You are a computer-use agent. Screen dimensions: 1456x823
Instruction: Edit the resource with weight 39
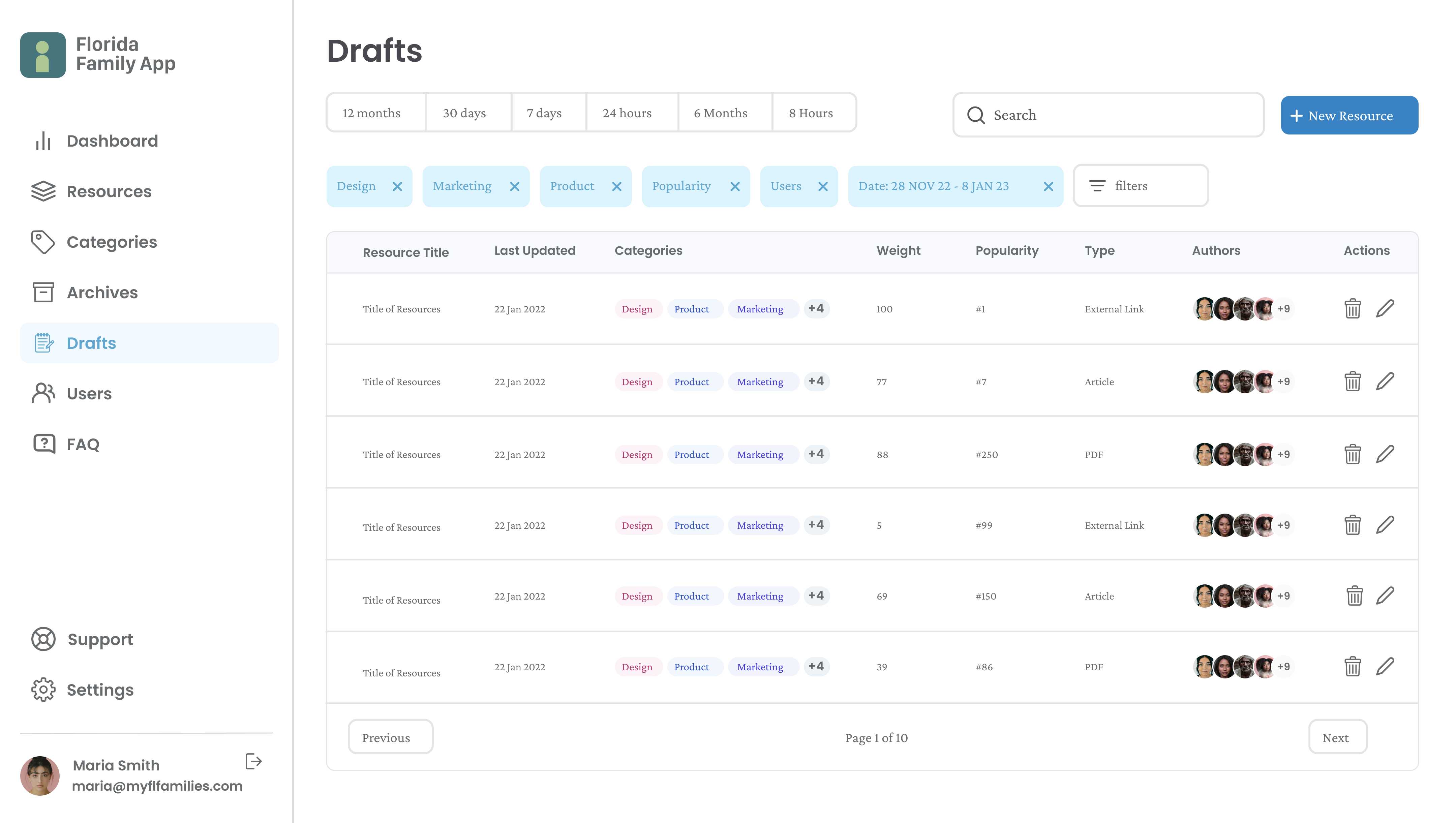point(1385,666)
